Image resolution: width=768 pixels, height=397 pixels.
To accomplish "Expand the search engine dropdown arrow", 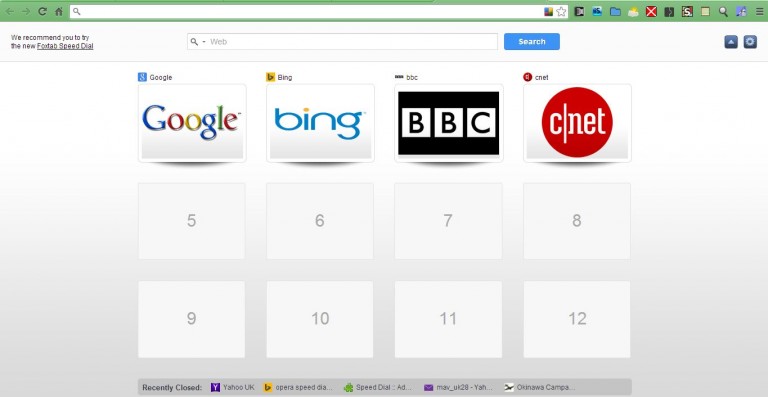I will [x=204, y=42].
